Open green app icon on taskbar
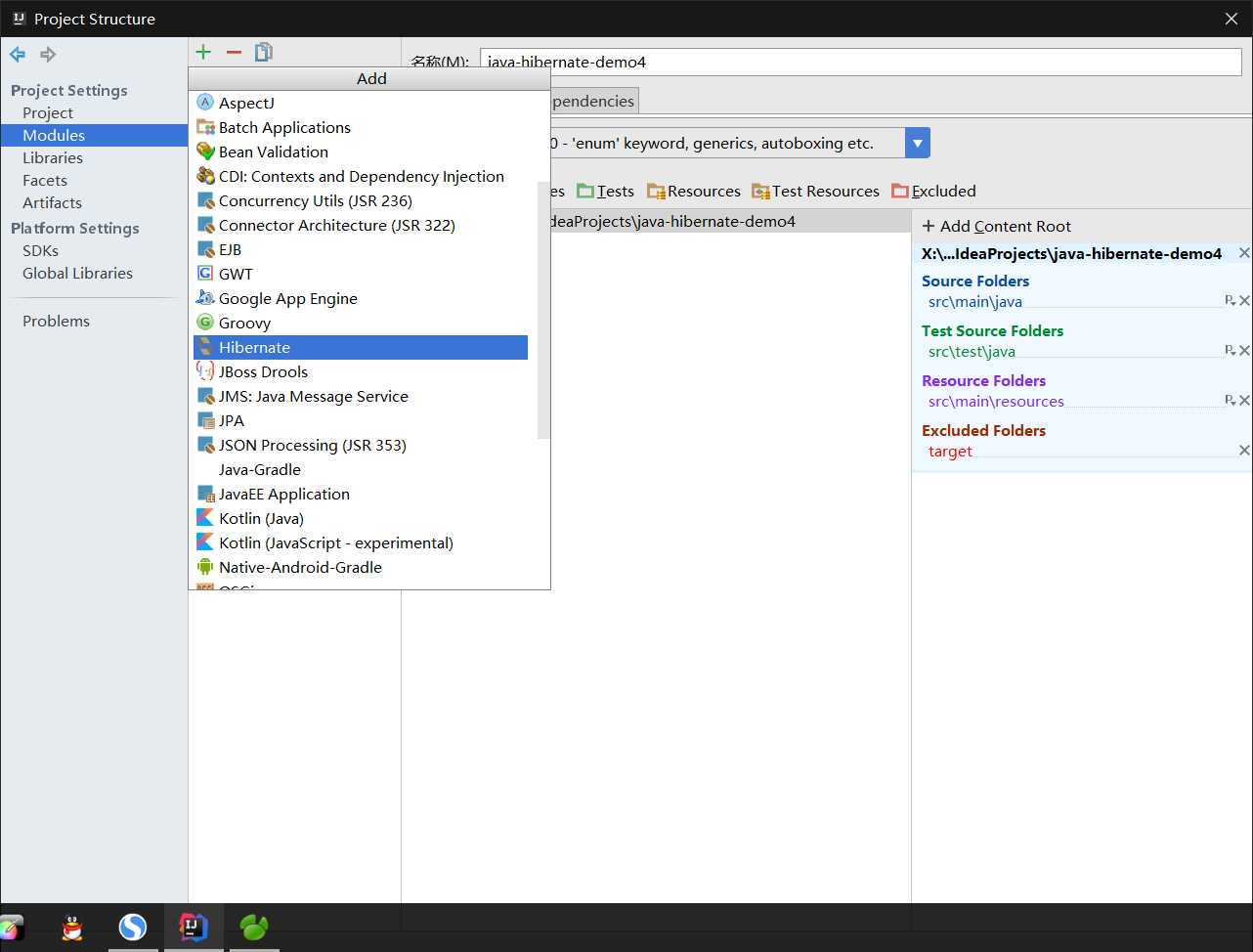 point(254,928)
